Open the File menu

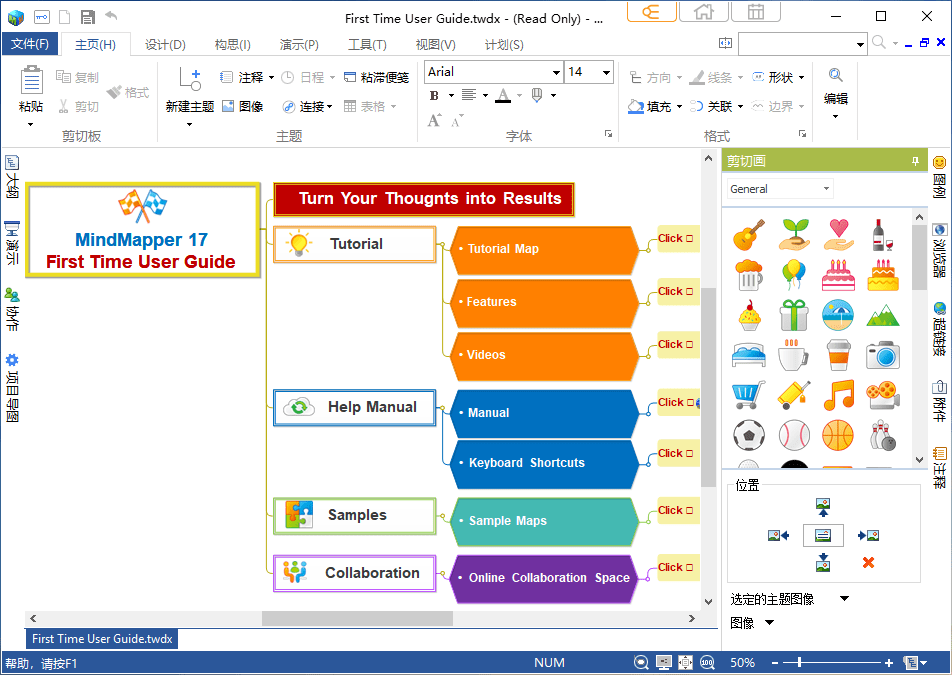30,44
